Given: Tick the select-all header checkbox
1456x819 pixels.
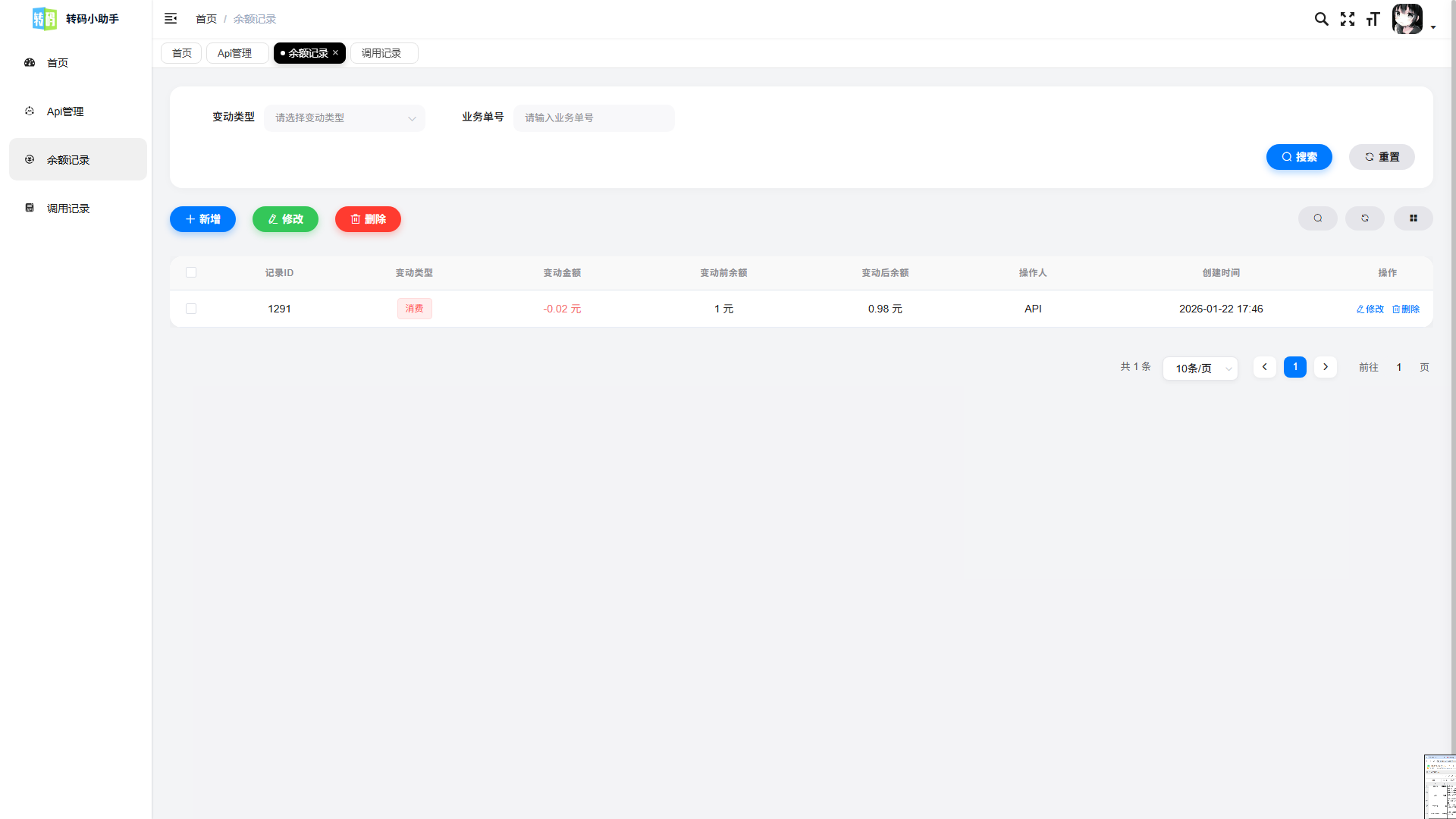Looking at the screenshot, I should click(191, 272).
